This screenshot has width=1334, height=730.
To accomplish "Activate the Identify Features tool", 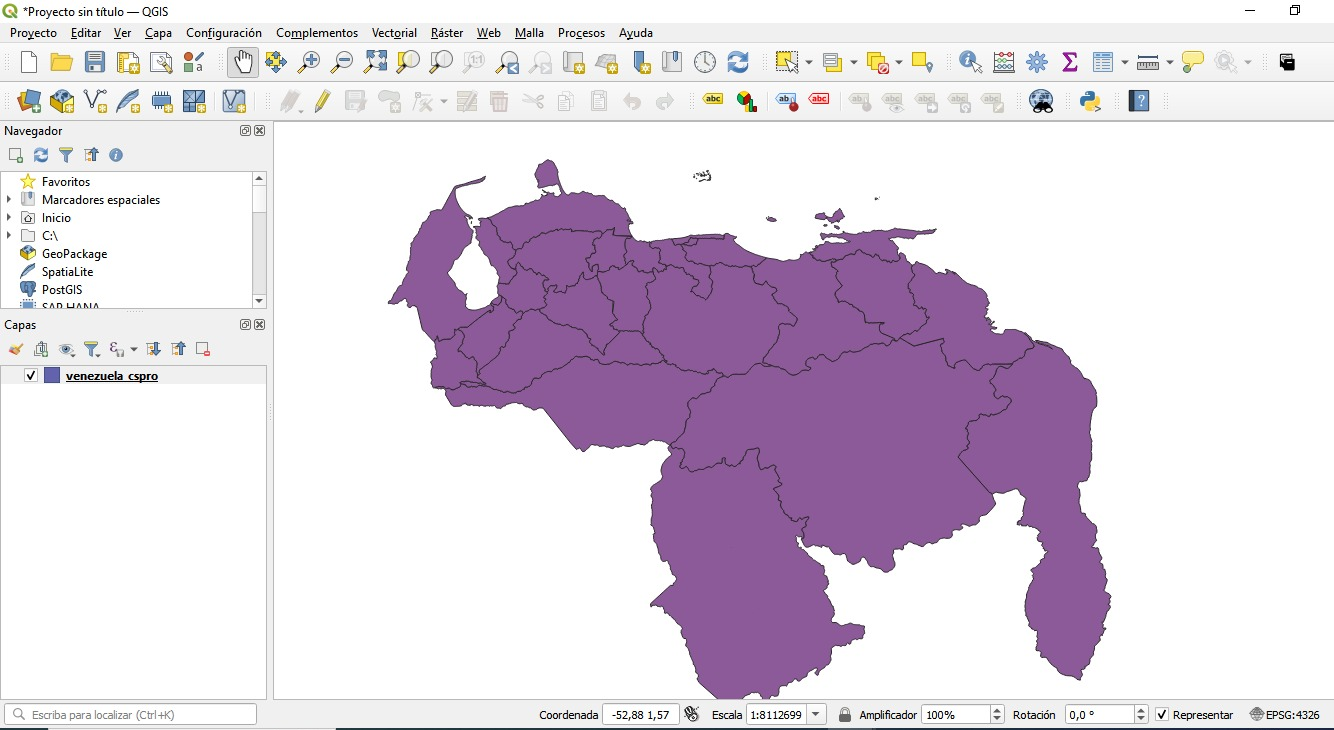I will point(970,62).
